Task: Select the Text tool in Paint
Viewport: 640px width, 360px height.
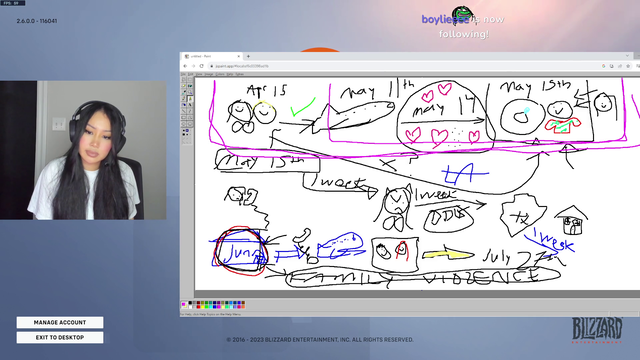Action: pos(190,104)
